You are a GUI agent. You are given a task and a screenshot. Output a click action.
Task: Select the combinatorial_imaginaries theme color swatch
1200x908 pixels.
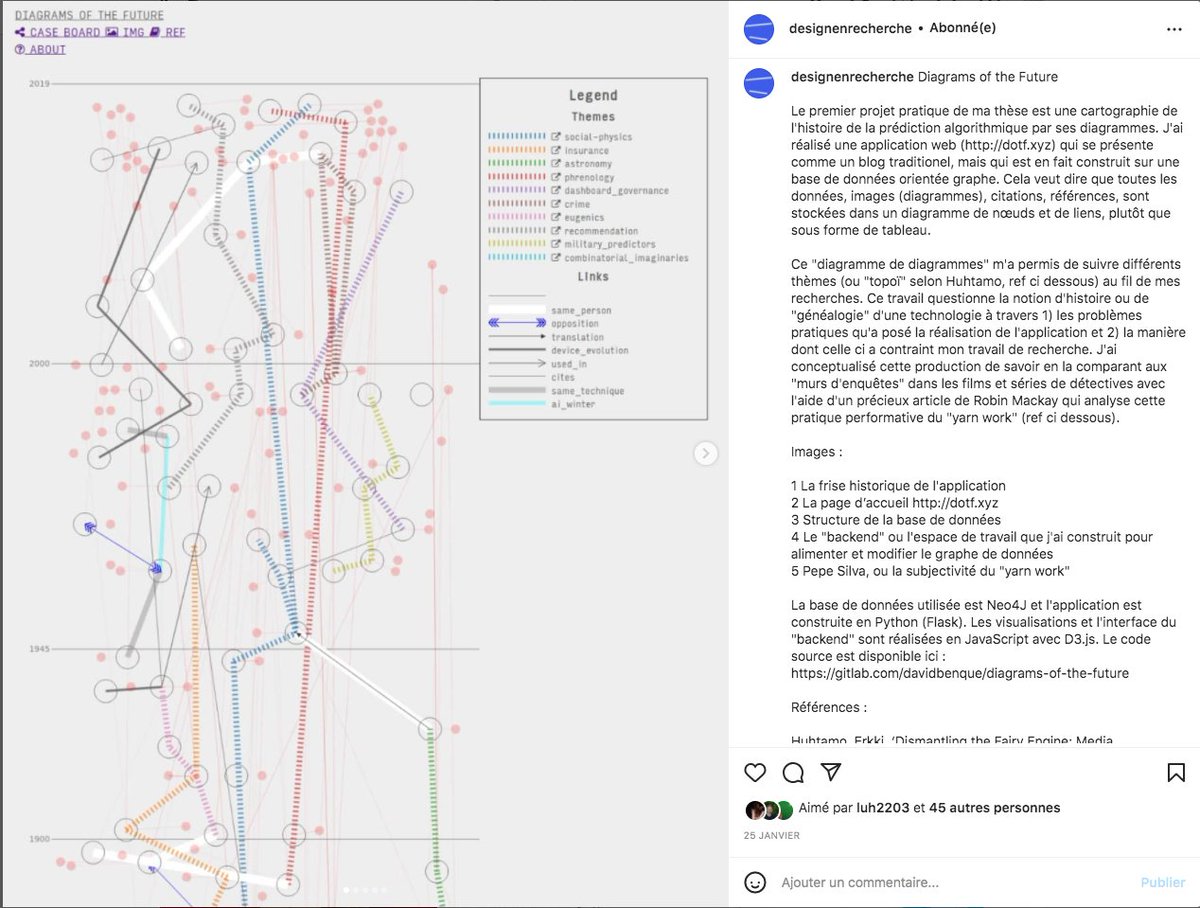pyautogui.click(x=516, y=258)
